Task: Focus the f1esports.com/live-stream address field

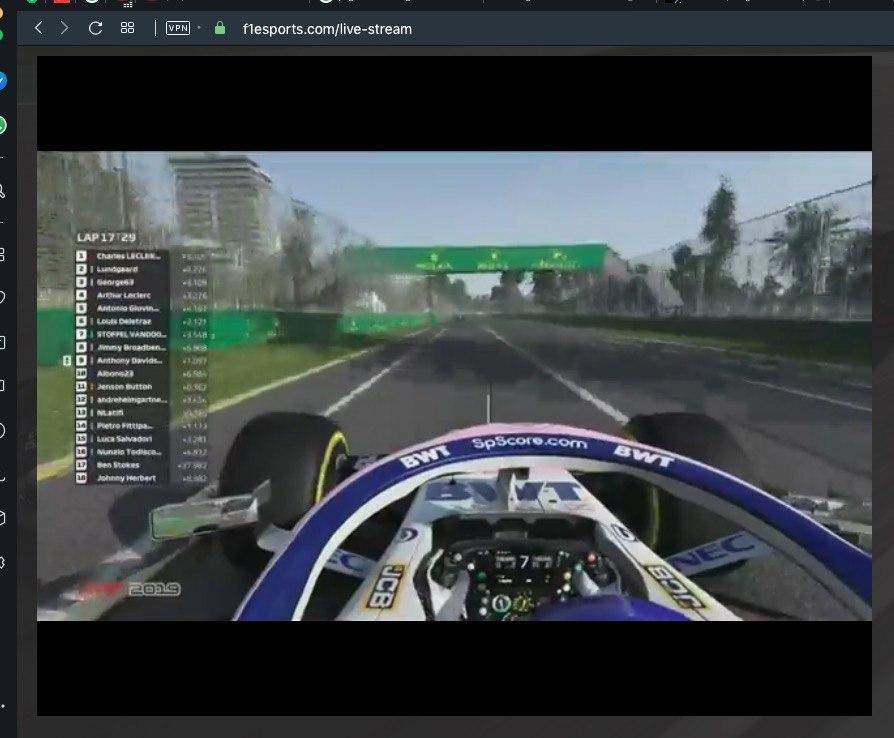Action: coord(327,29)
